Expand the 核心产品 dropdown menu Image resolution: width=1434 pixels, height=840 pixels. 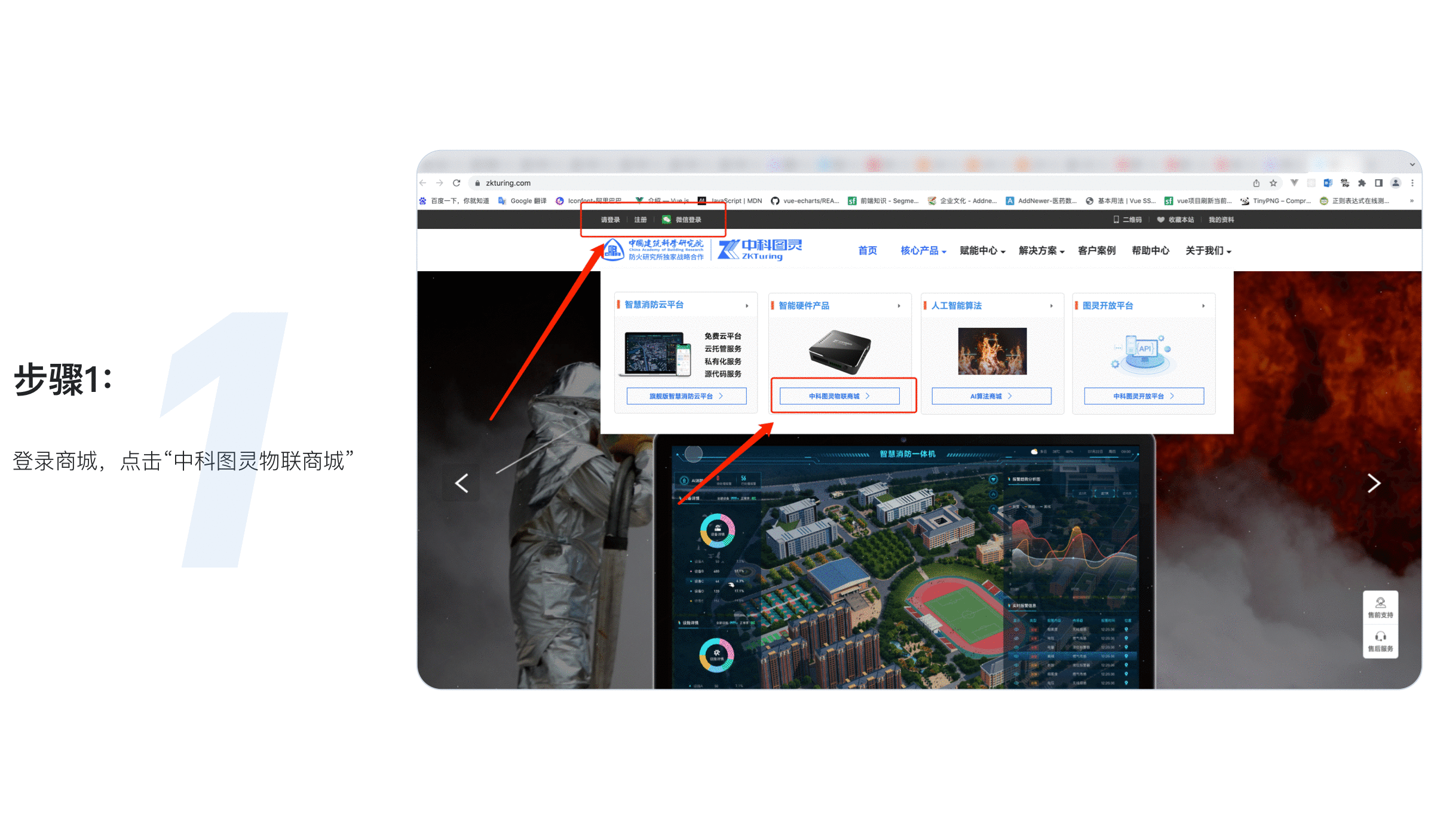[923, 250]
